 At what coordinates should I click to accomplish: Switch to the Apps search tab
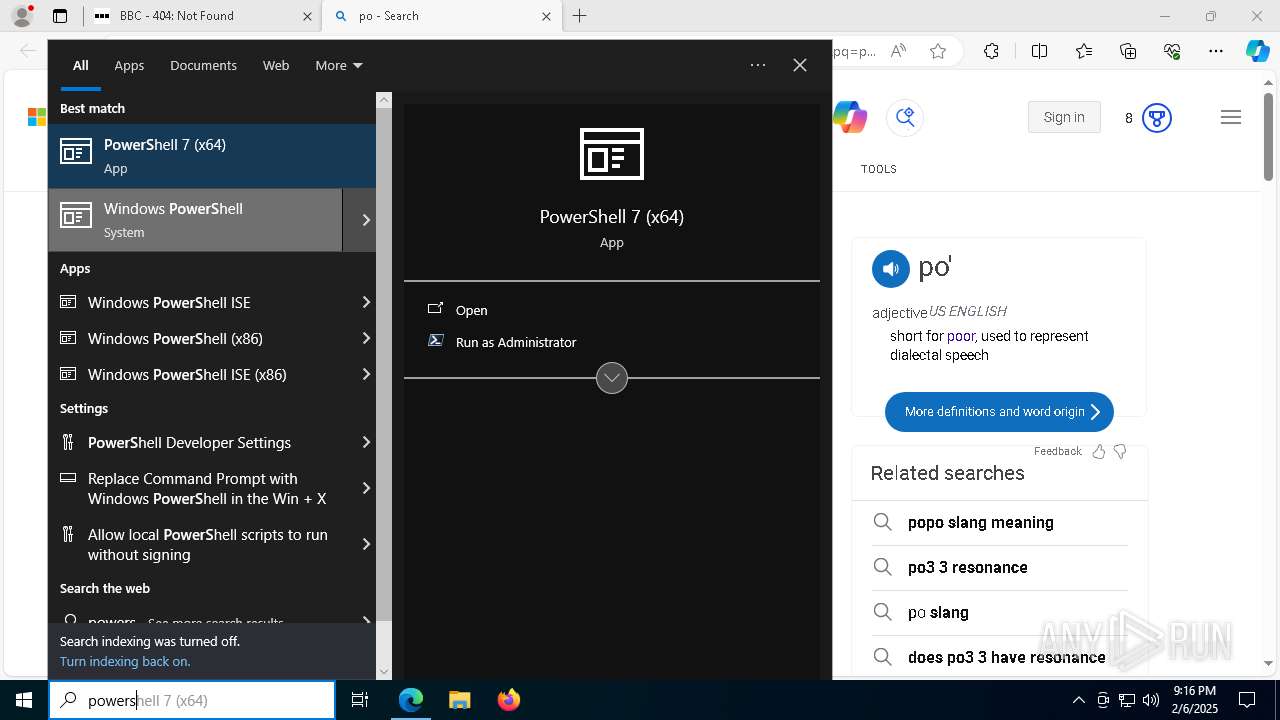coord(129,65)
